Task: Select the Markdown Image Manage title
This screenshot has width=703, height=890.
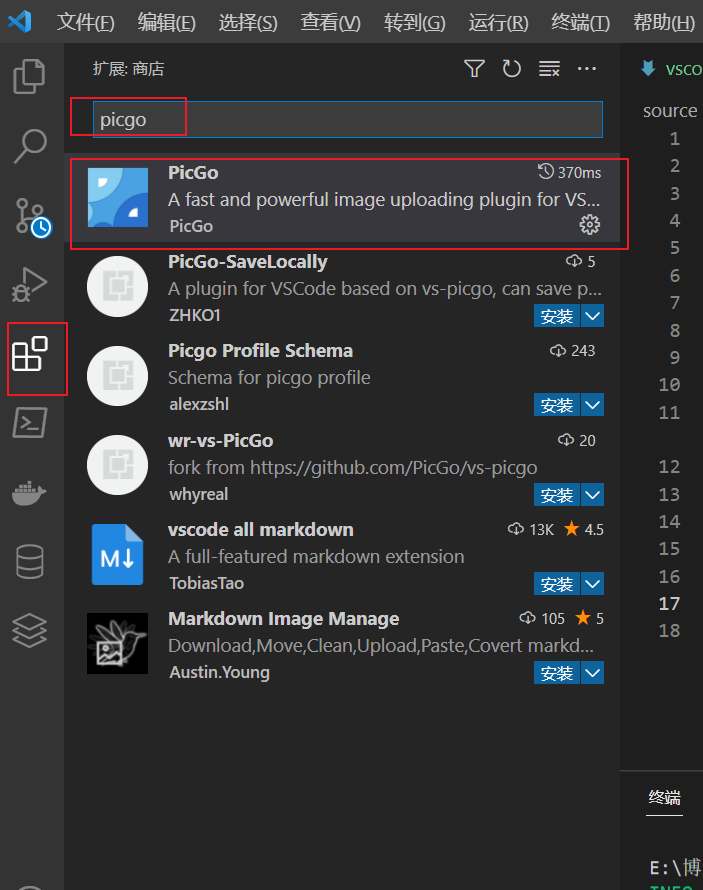Action: (284, 619)
